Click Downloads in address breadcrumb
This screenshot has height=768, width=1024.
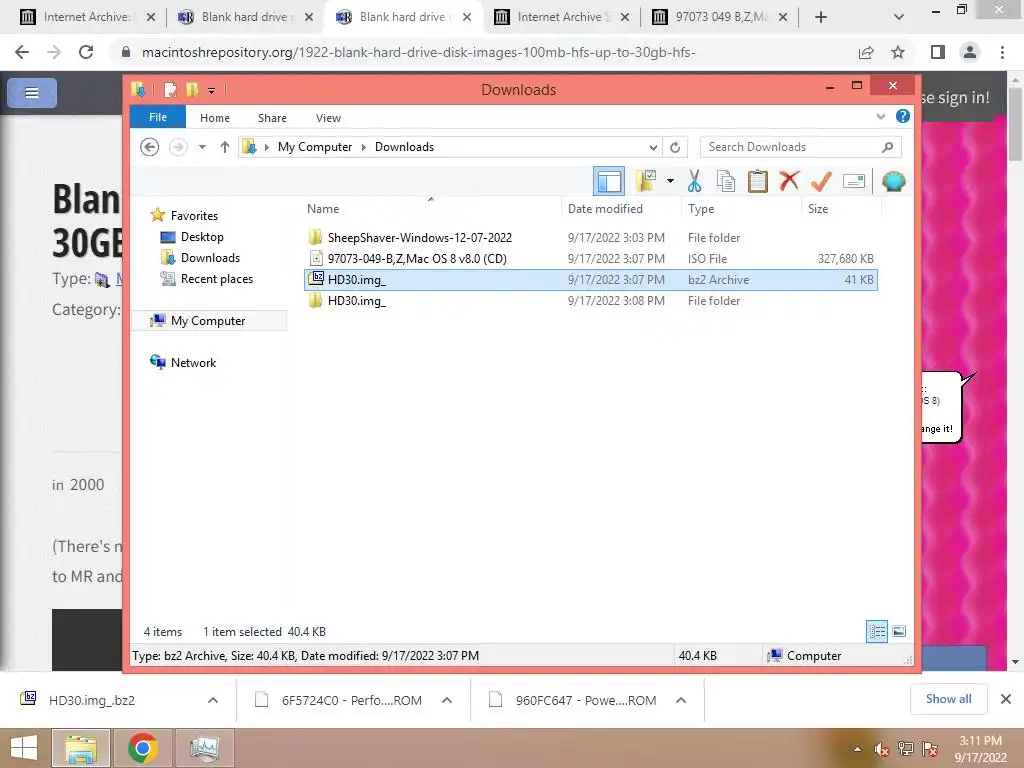click(404, 147)
